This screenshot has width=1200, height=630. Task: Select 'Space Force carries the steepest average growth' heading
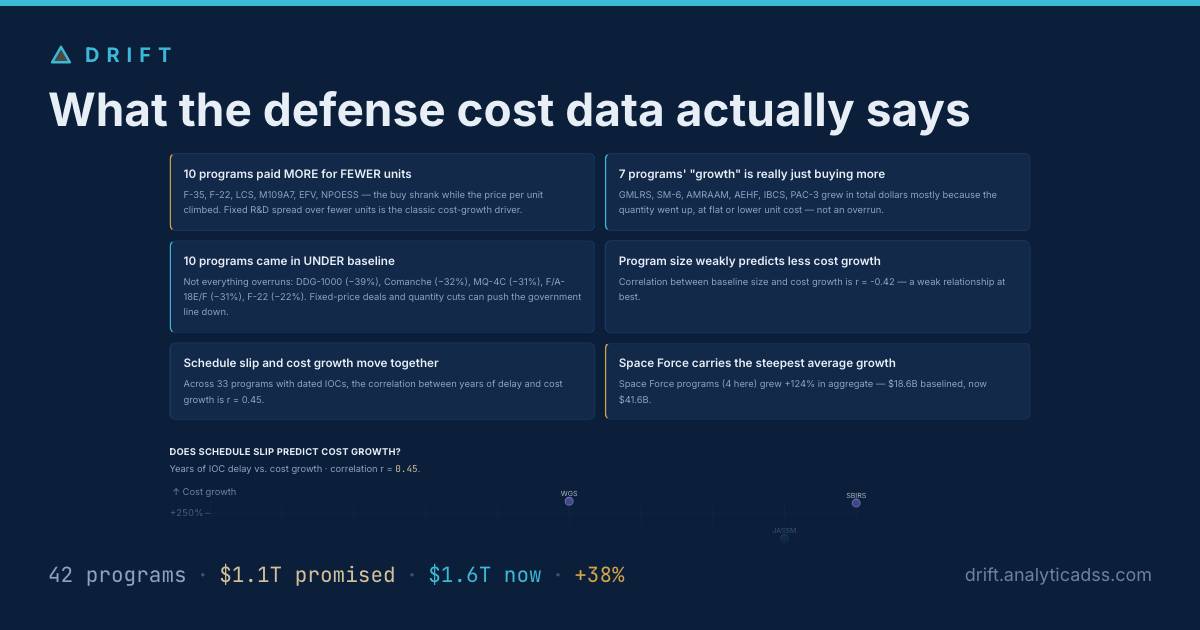click(757, 363)
